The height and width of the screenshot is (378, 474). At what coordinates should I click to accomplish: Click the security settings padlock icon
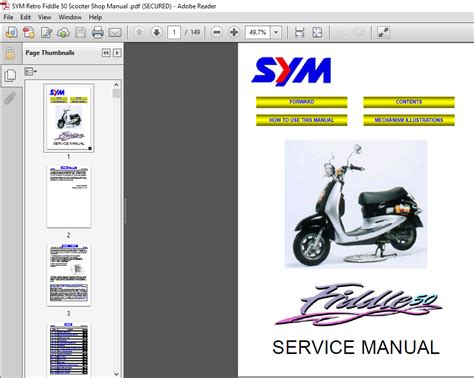click(10, 53)
